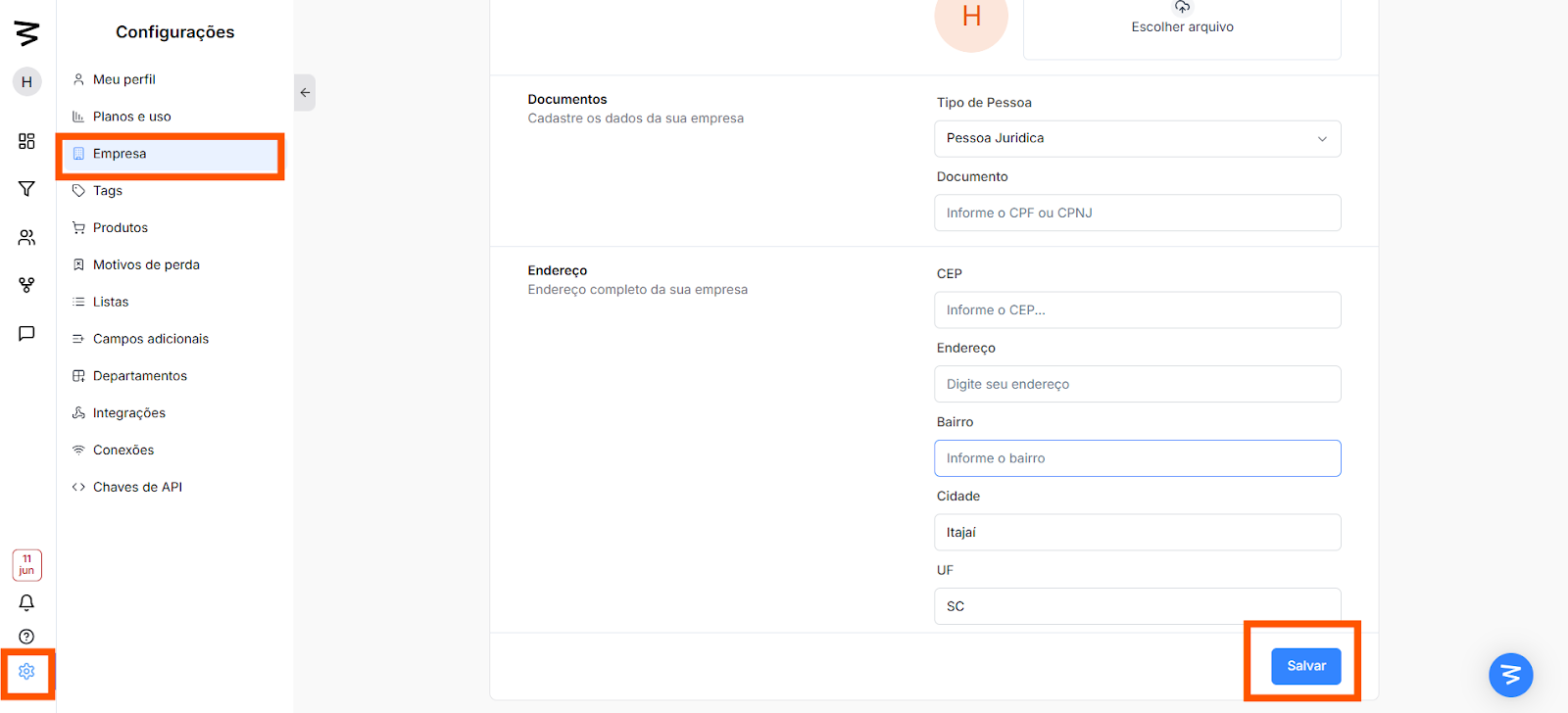Image resolution: width=1568 pixels, height=713 pixels.
Task: Expand the Tipo de Pessoa dropdown
Action: (x=1137, y=139)
